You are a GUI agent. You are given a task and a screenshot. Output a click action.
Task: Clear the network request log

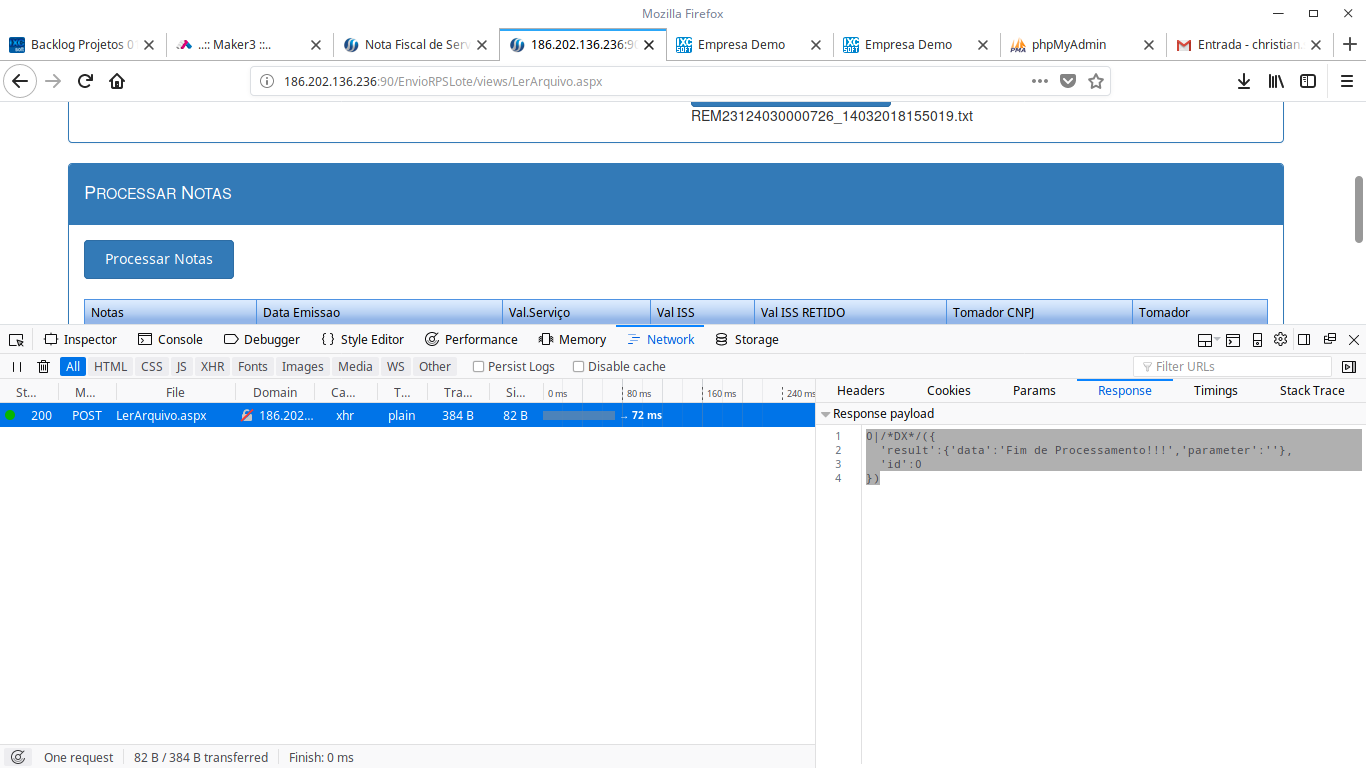(44, 366)
